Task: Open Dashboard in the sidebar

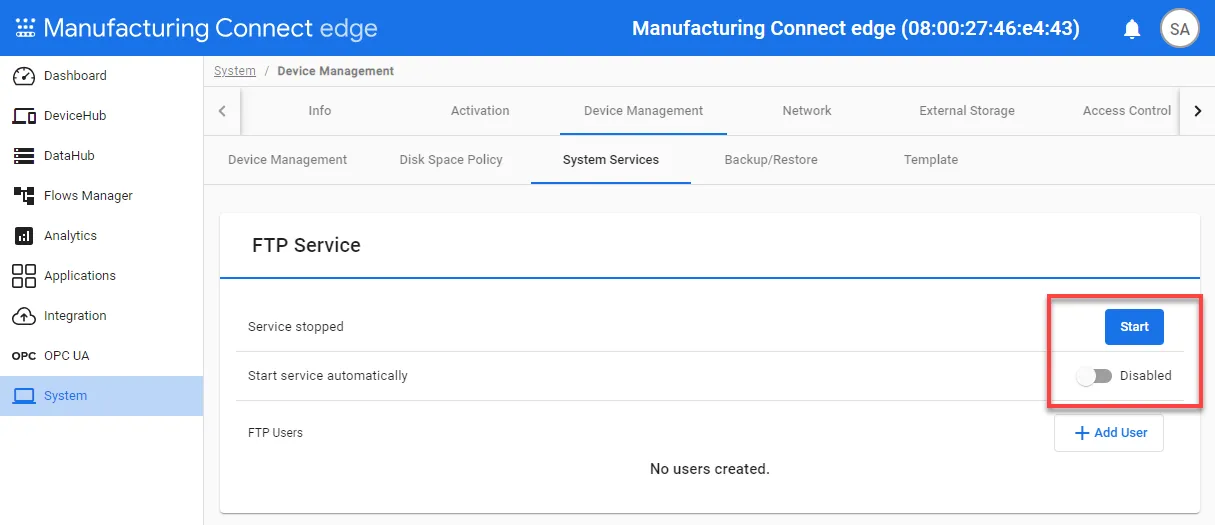Action: click(x=101, y=76)
